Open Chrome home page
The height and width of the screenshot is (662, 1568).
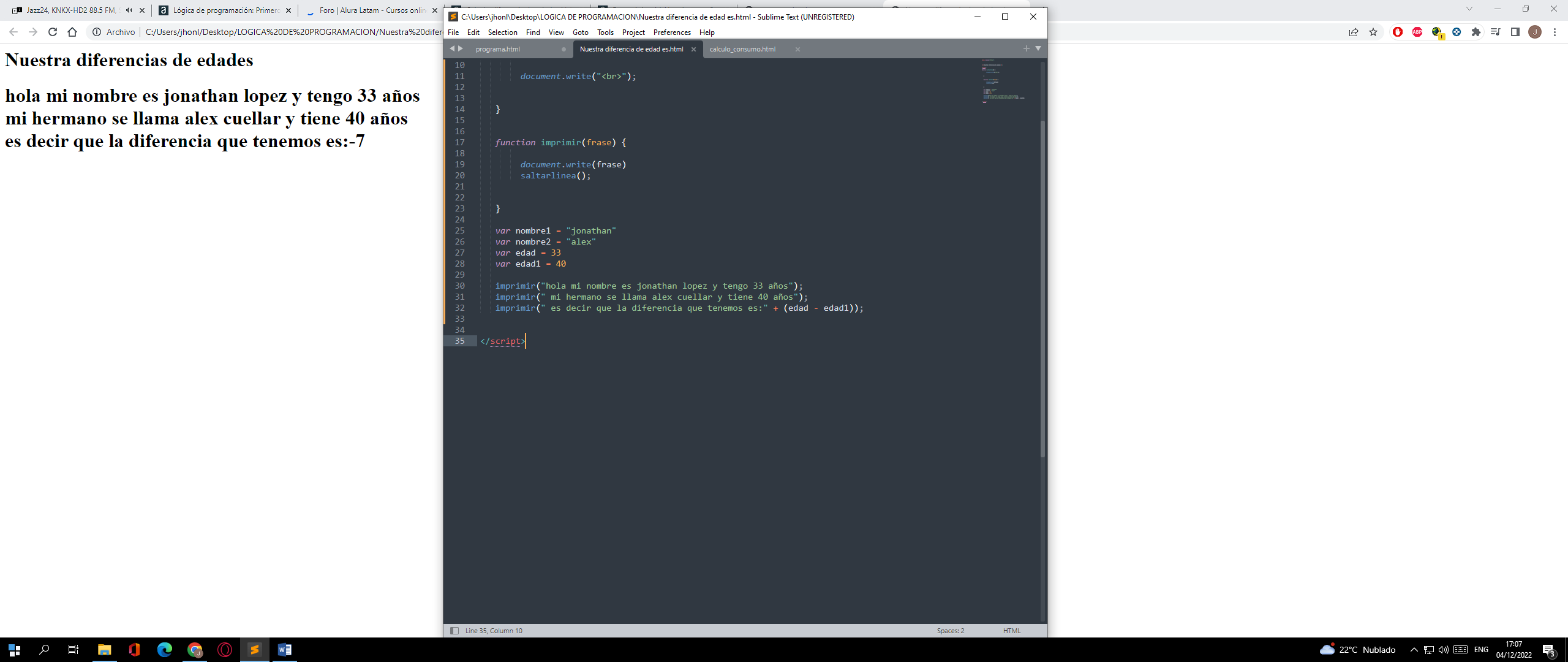(72, 32)
